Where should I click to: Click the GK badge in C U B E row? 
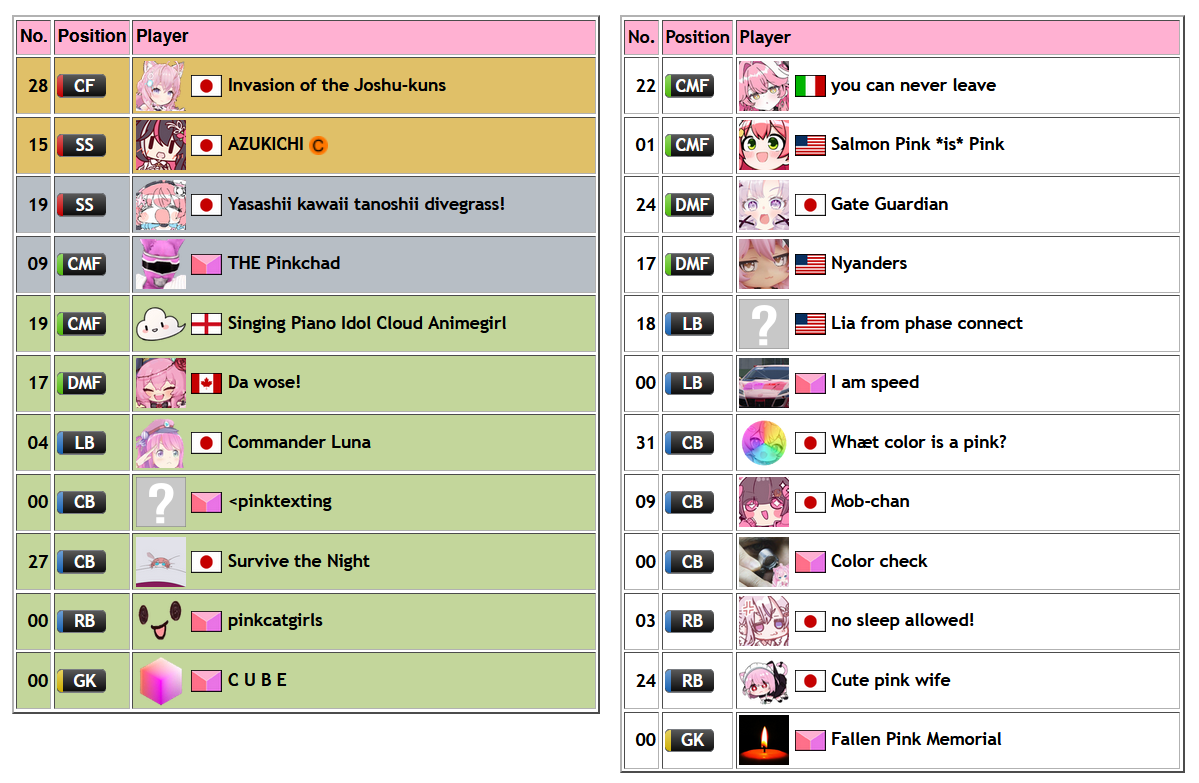83,681
